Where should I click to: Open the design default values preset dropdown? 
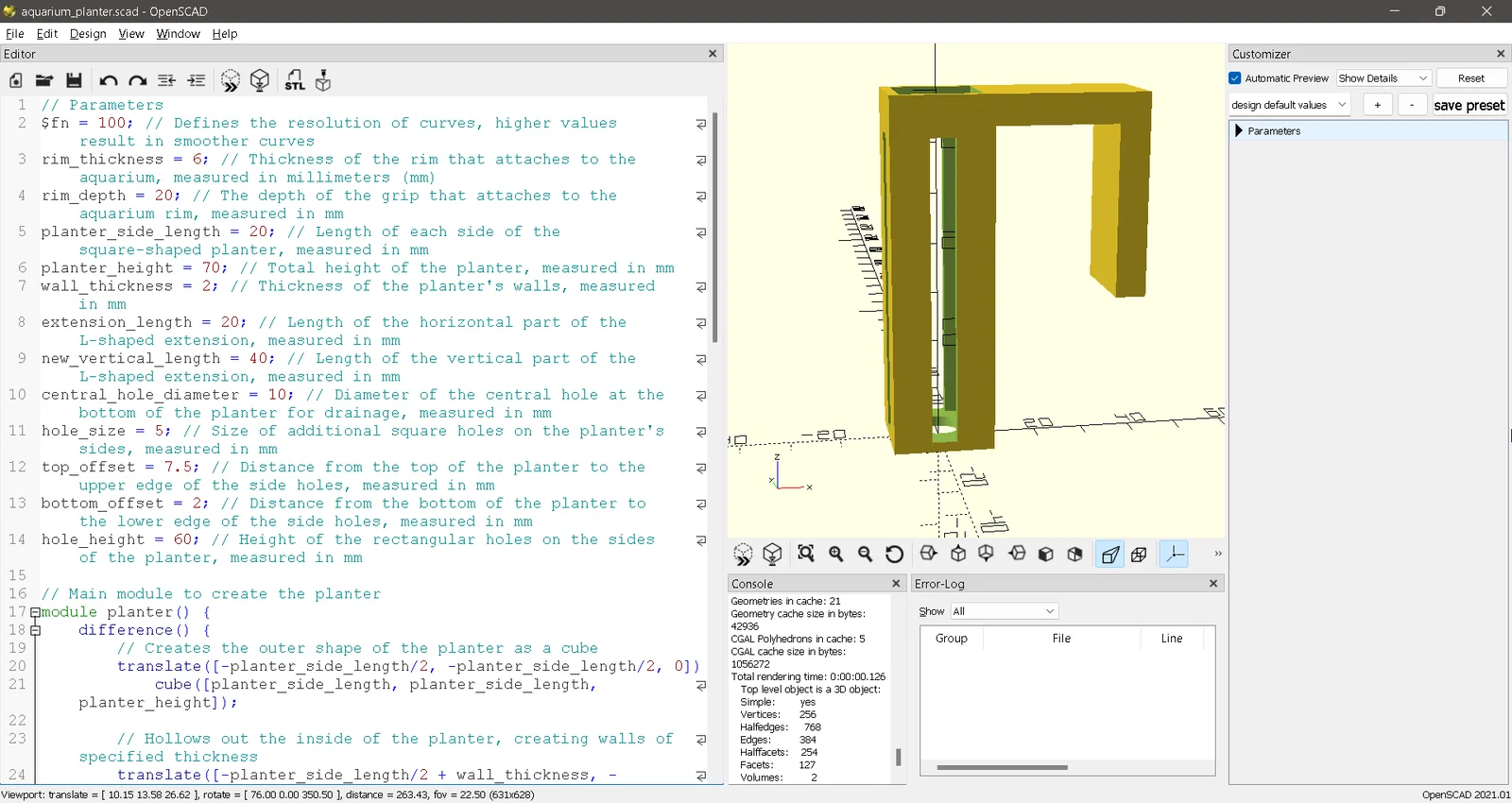point(1289,105)
